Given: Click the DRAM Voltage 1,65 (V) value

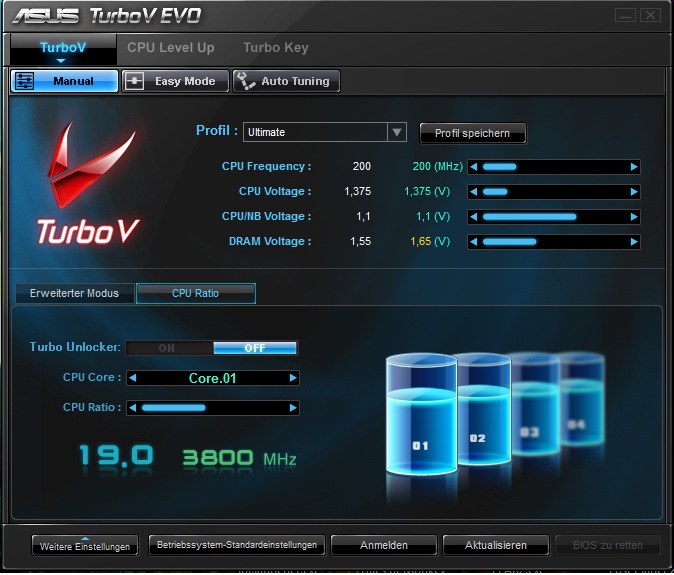Looking at the screenshot, I should pos(430,242).
